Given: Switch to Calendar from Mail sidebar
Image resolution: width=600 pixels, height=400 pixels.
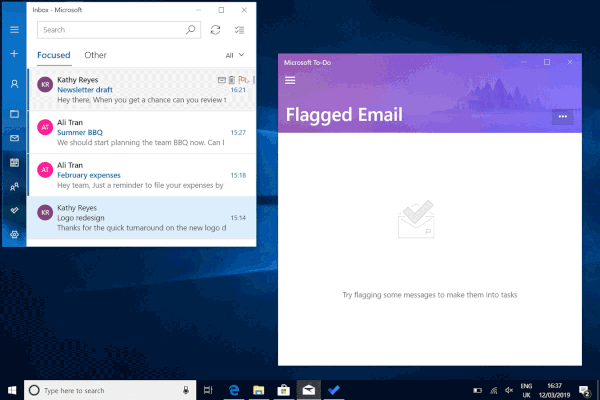Looking at the screenshot, I should click(14, 163).
